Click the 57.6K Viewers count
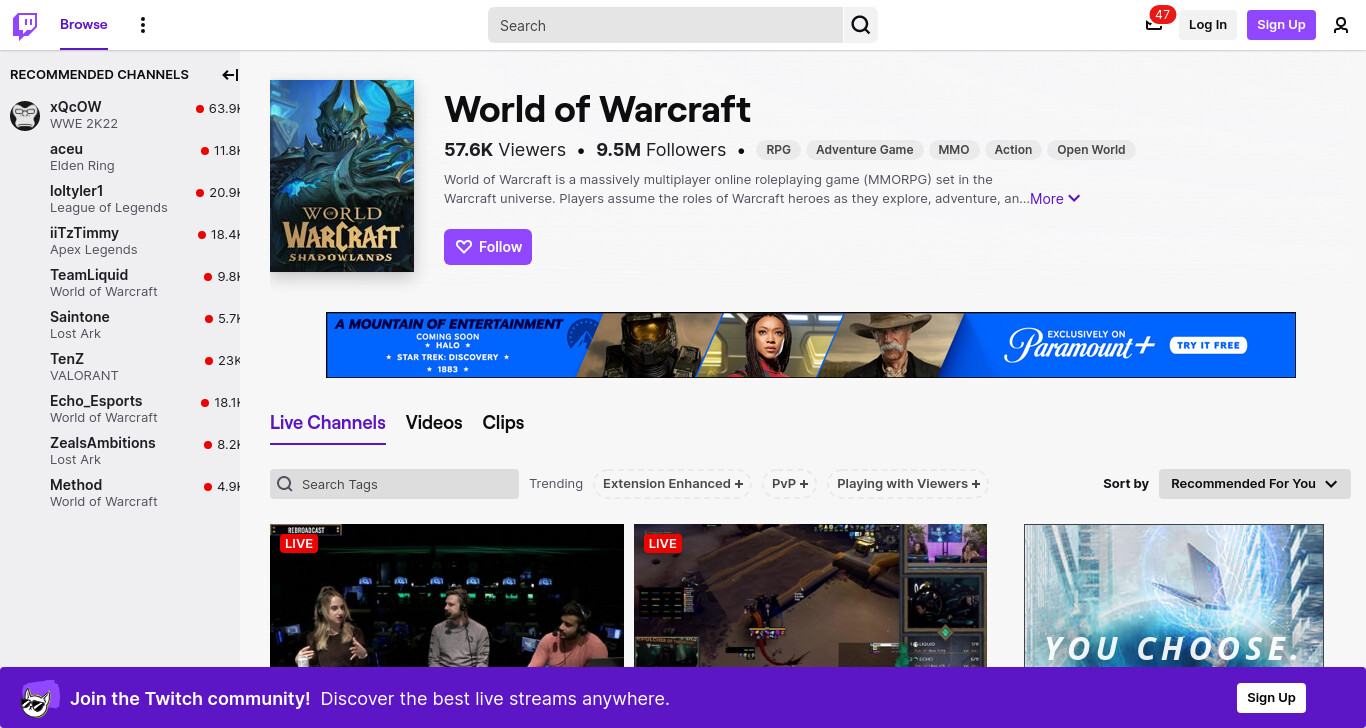The height and width of the screenshot is (728, 1366). (505, 150)
